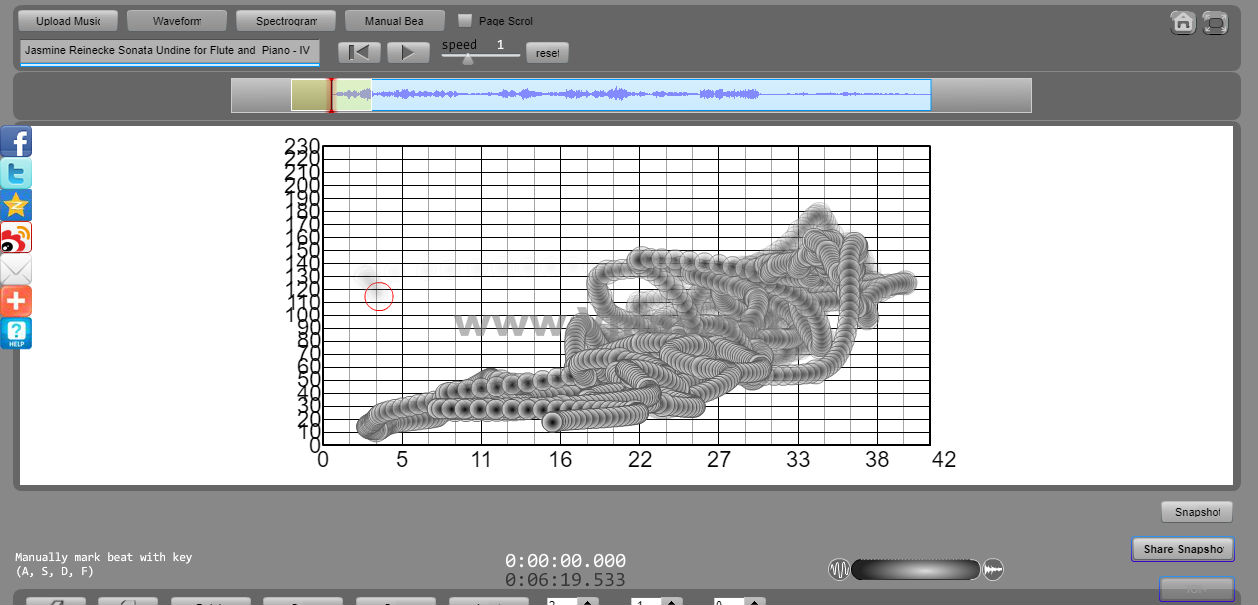
Task: Reset the playback speed
Action: tap(547, 53)
